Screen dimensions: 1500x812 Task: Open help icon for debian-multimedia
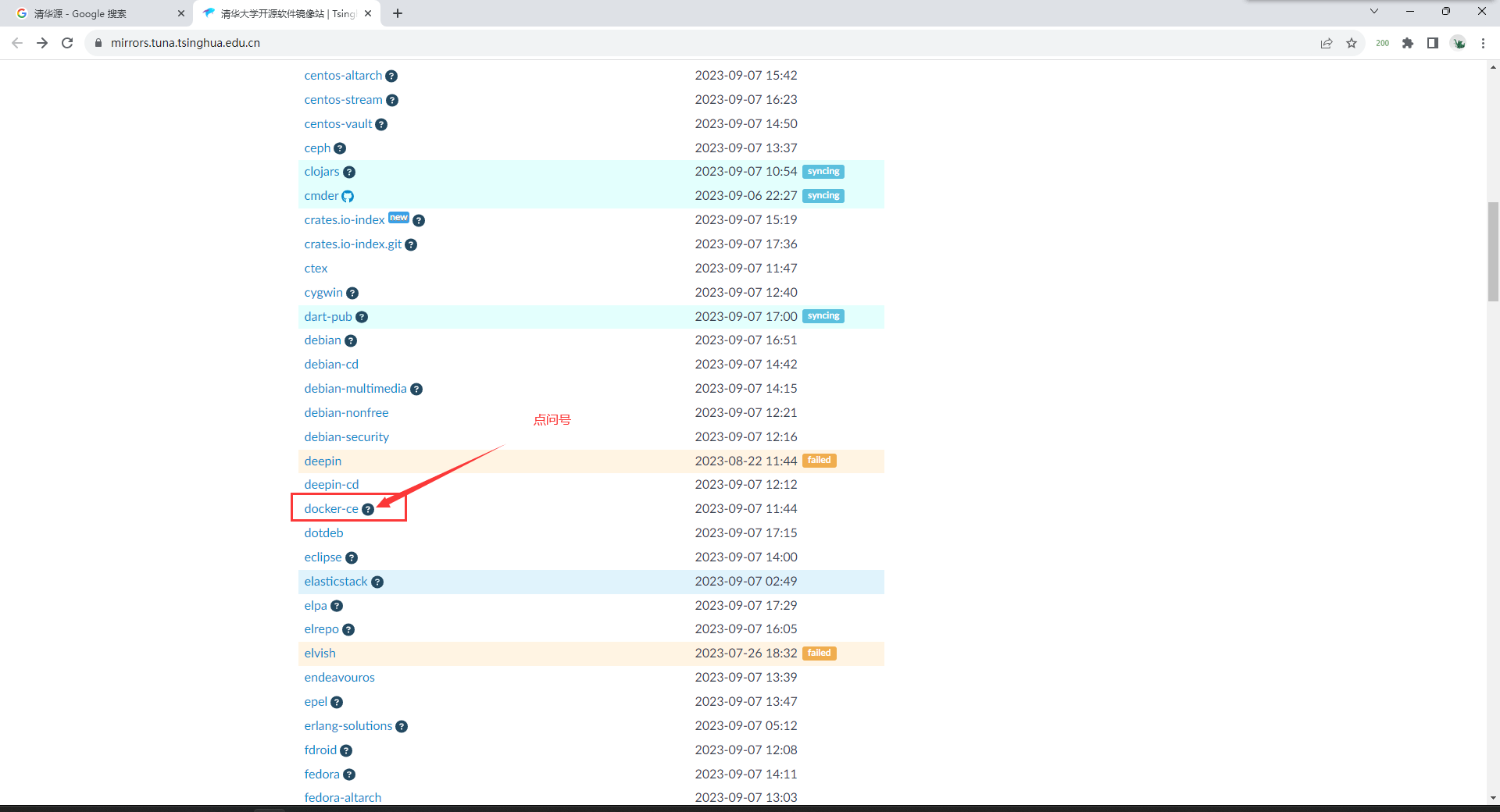[416, 390]
